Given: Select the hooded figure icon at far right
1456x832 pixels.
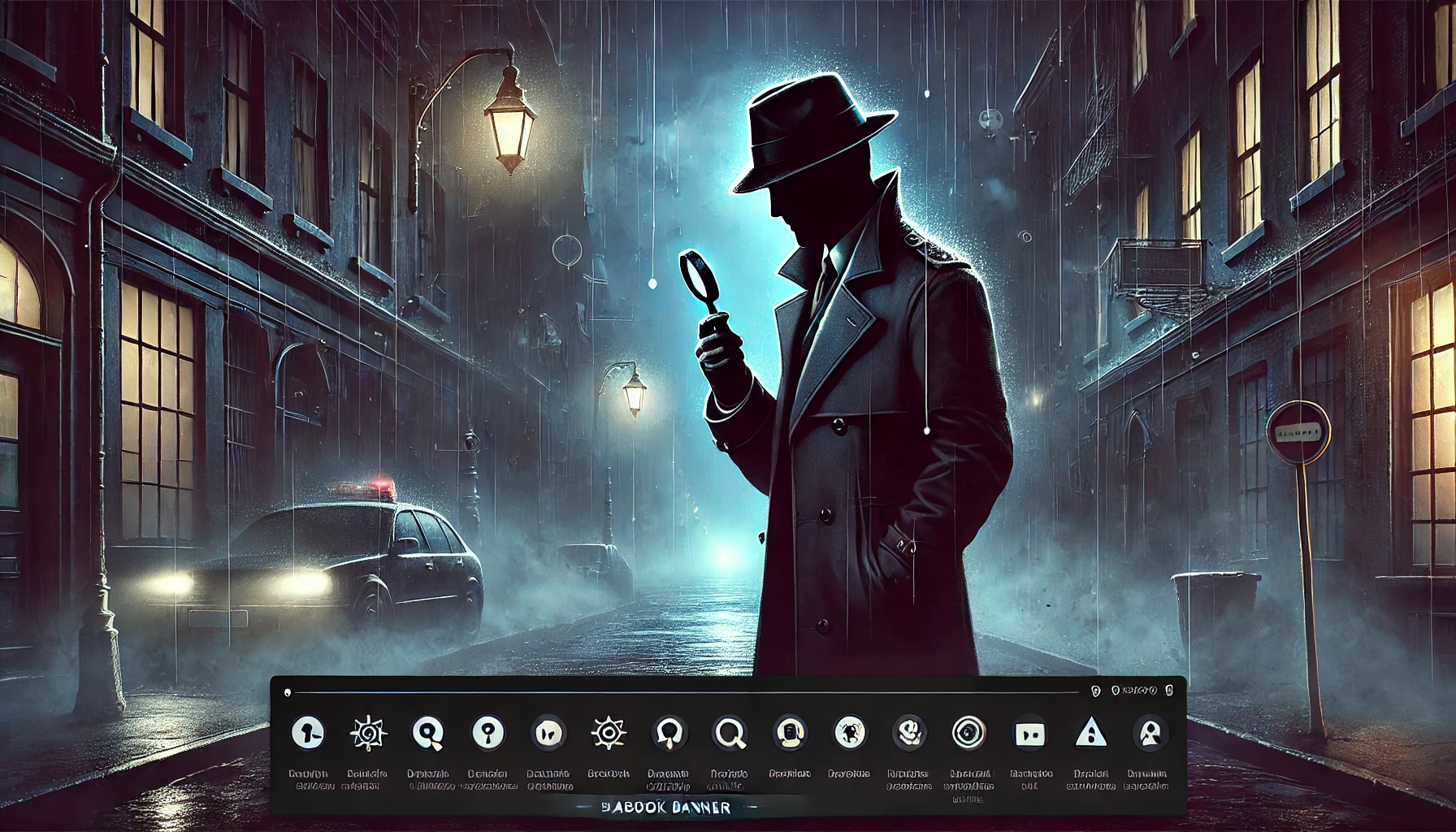Looking at the screenshot, I should pos(1150,734).
